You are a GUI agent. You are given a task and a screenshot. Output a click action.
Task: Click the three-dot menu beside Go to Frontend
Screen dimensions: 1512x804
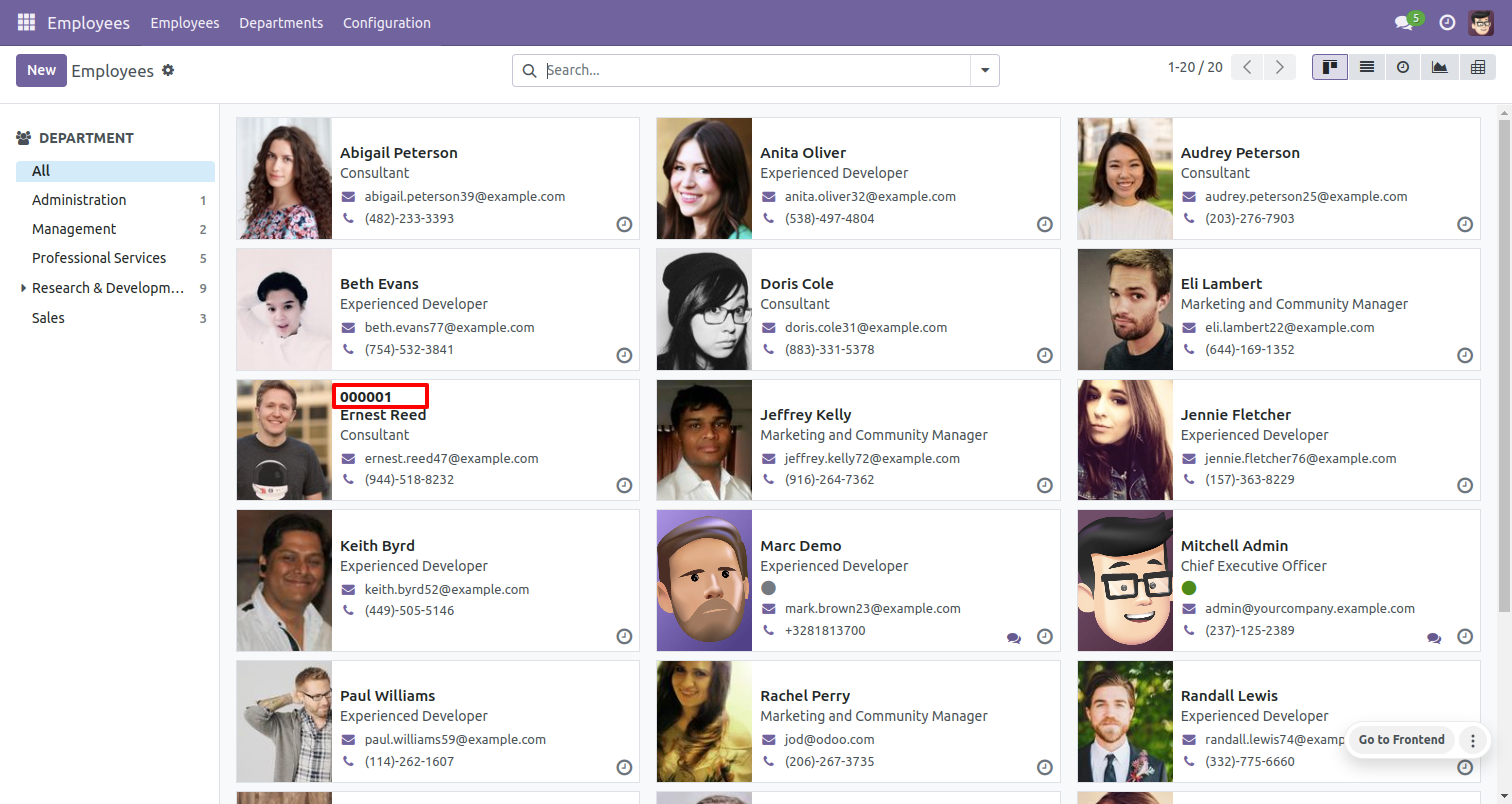[x=1472, y=740]
